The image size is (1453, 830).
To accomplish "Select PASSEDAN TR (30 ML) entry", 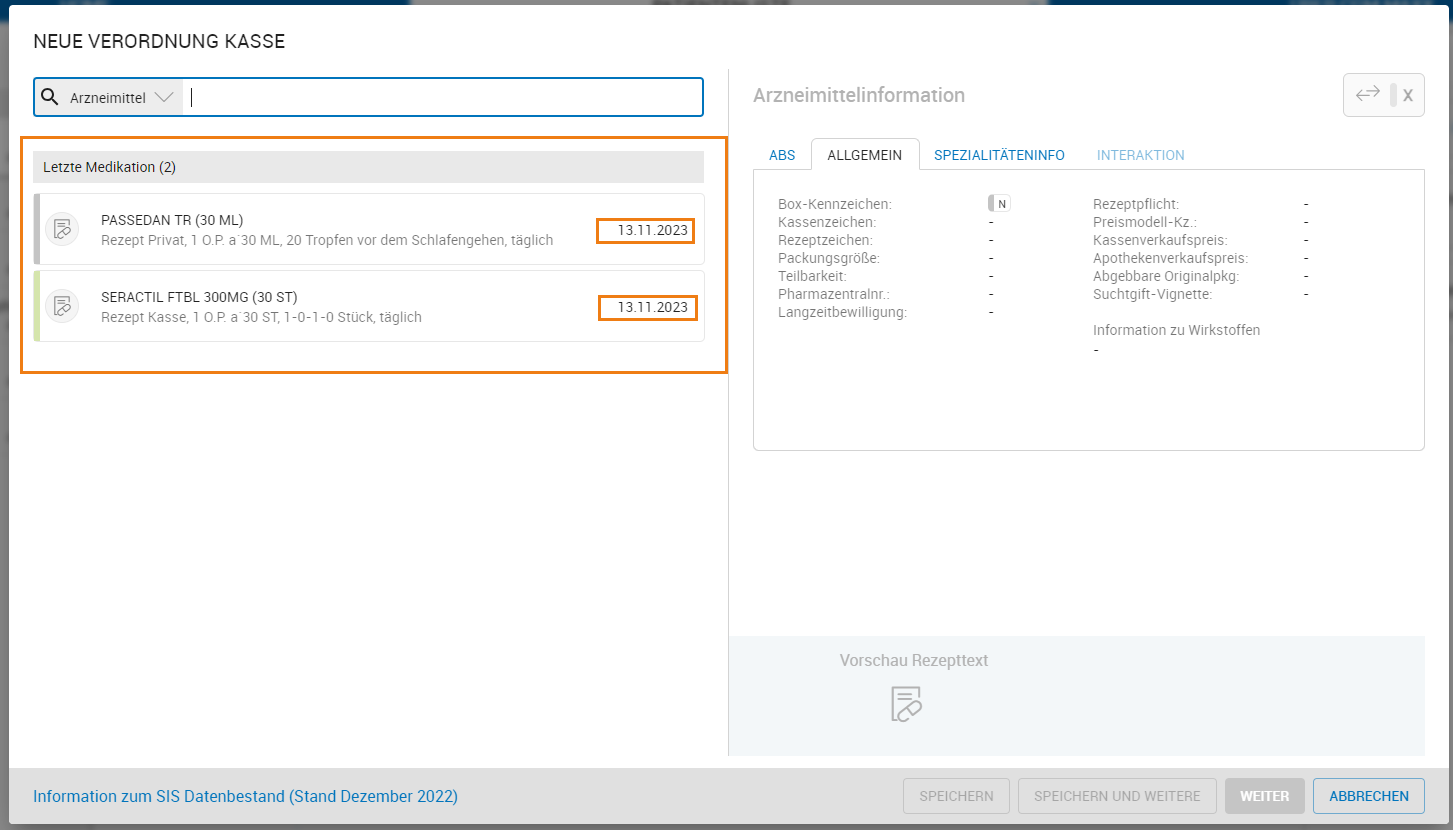I will pyautogui.click(x=369, y=229).
